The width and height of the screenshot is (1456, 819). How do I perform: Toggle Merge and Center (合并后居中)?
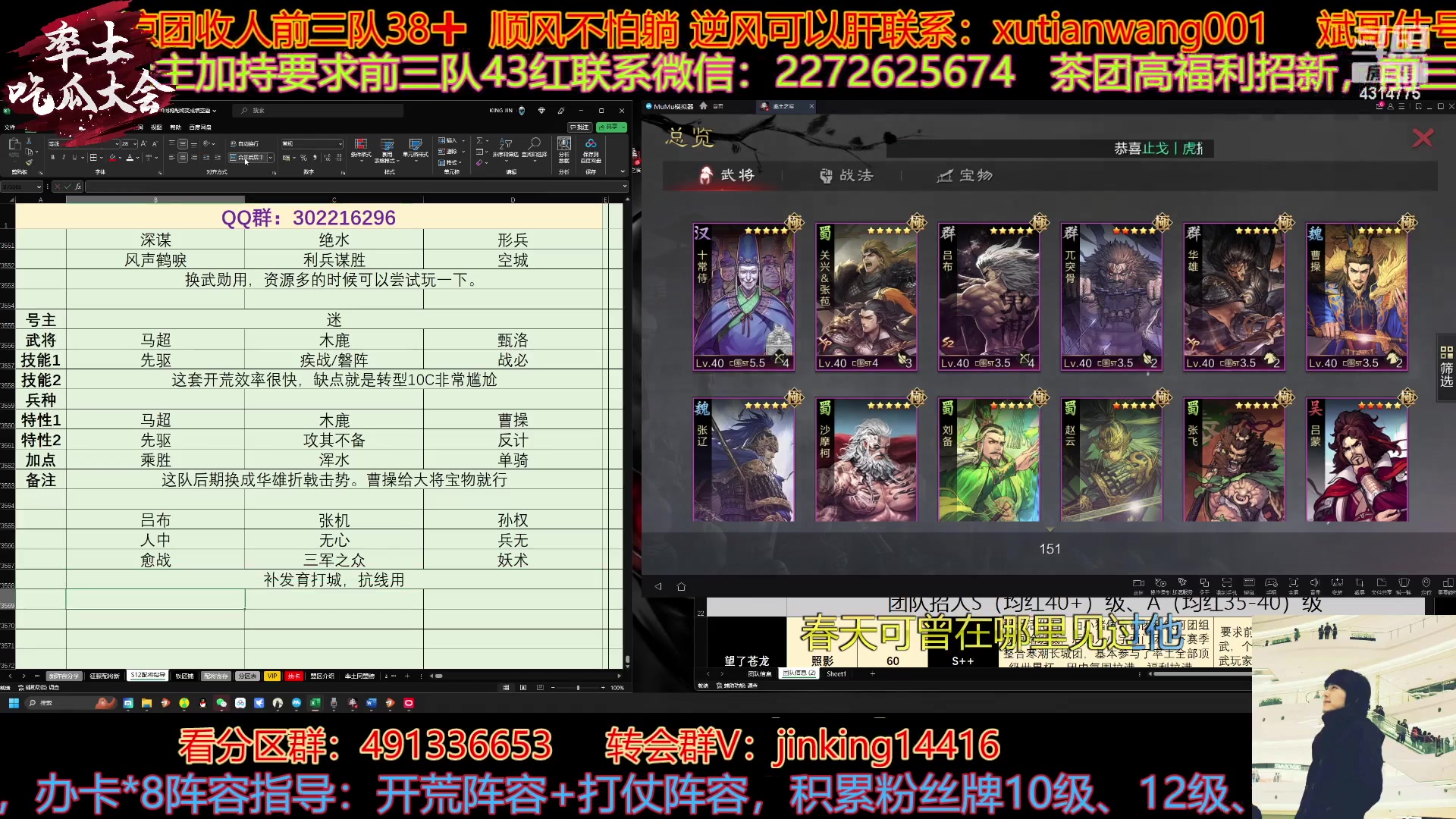pos(247,157)
